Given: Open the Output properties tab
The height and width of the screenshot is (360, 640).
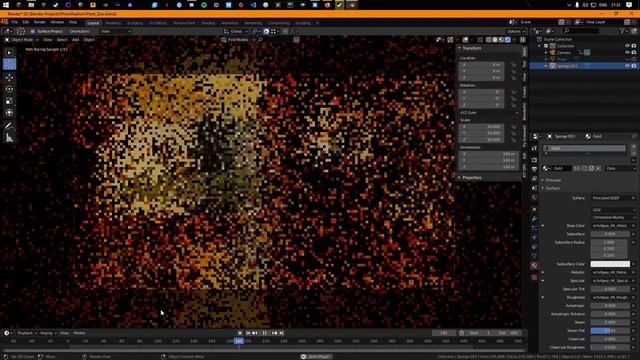Looking at the screenshot, I should pyautogui.click(x=534, y=169).
